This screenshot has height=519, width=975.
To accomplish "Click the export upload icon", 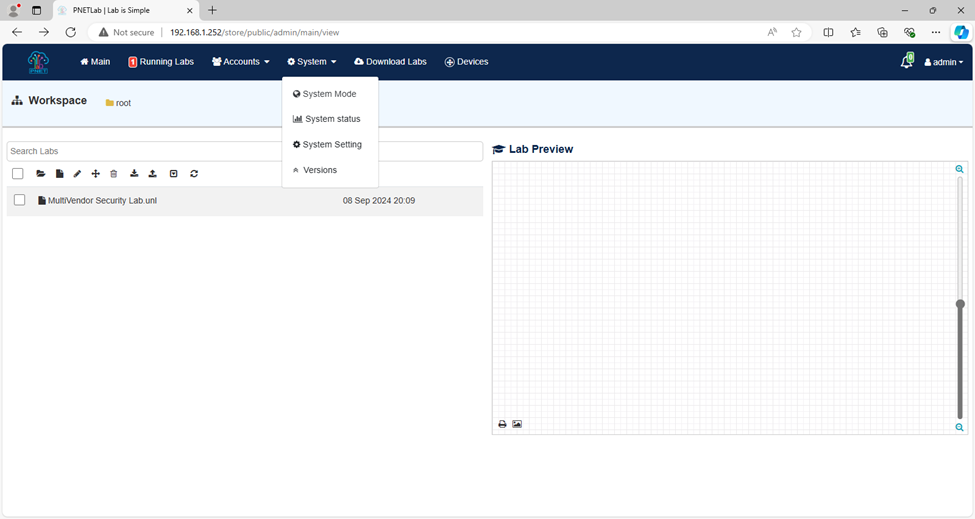I will point(152,173).
